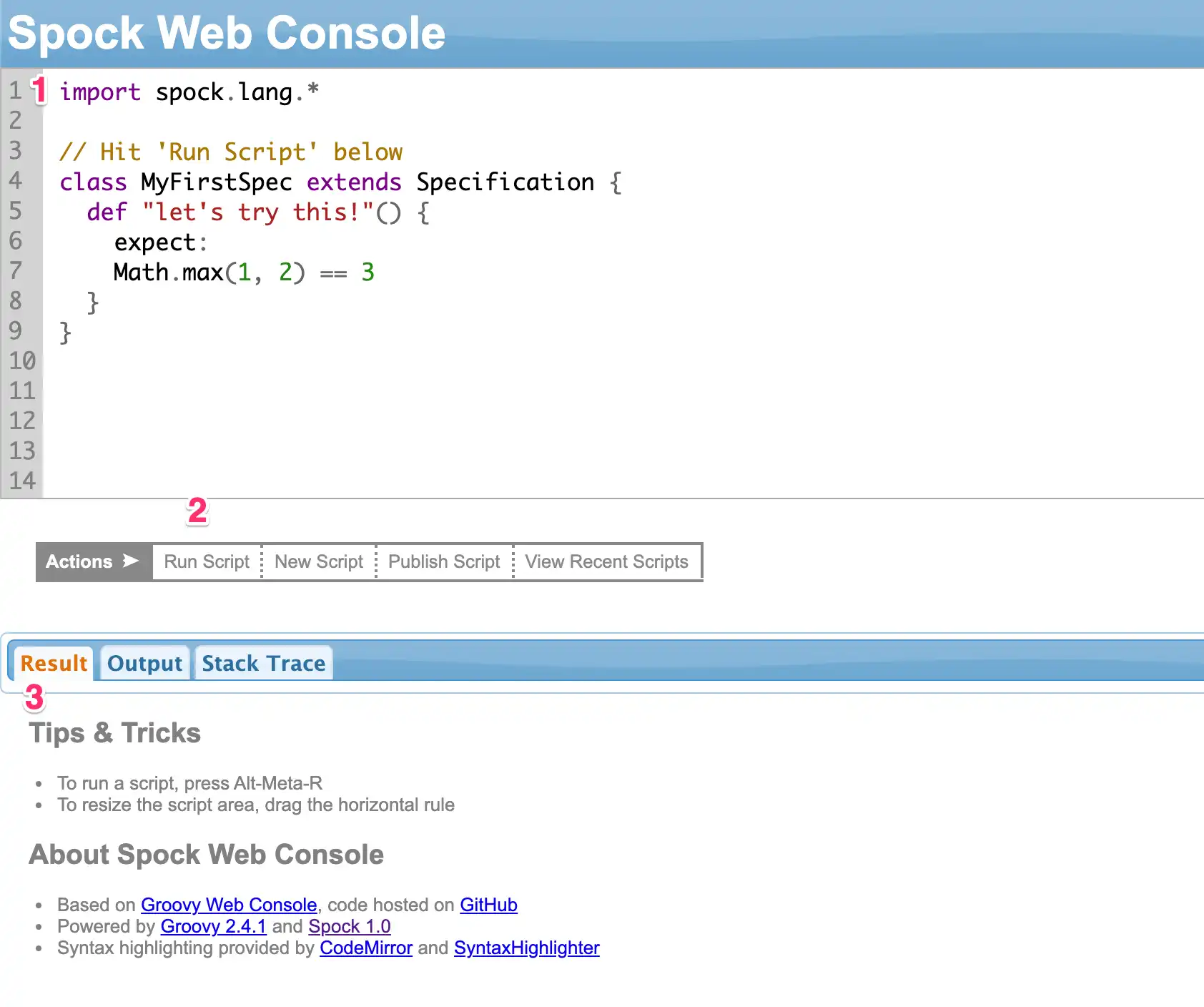Click the 'expect:' label in code
This screenshot has width=1204, height=1007.
click(x=161, y=242)
